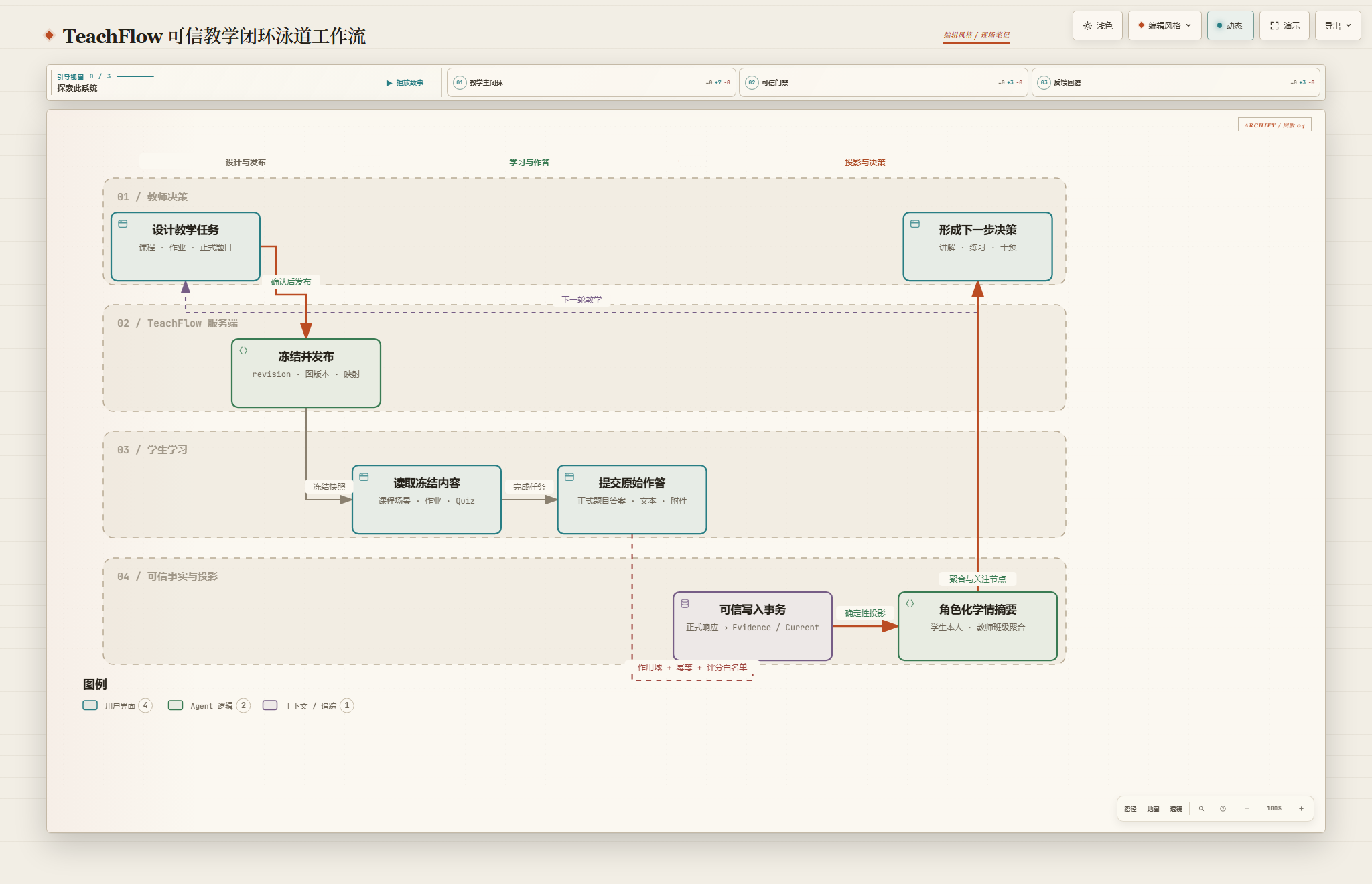Click the window icon on 形成下一步决策 node
The height and width of the screenshot is (884, 1372).
[x=914, y=224]
